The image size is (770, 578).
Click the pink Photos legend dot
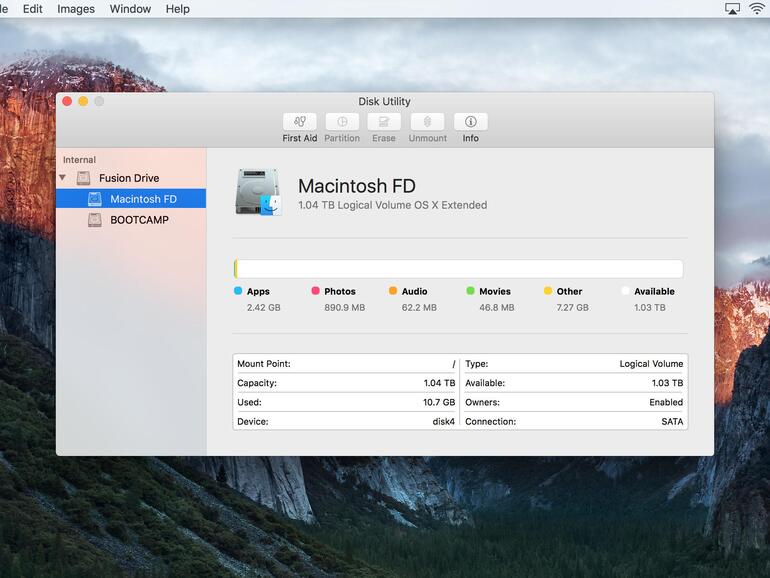point(315,291)
